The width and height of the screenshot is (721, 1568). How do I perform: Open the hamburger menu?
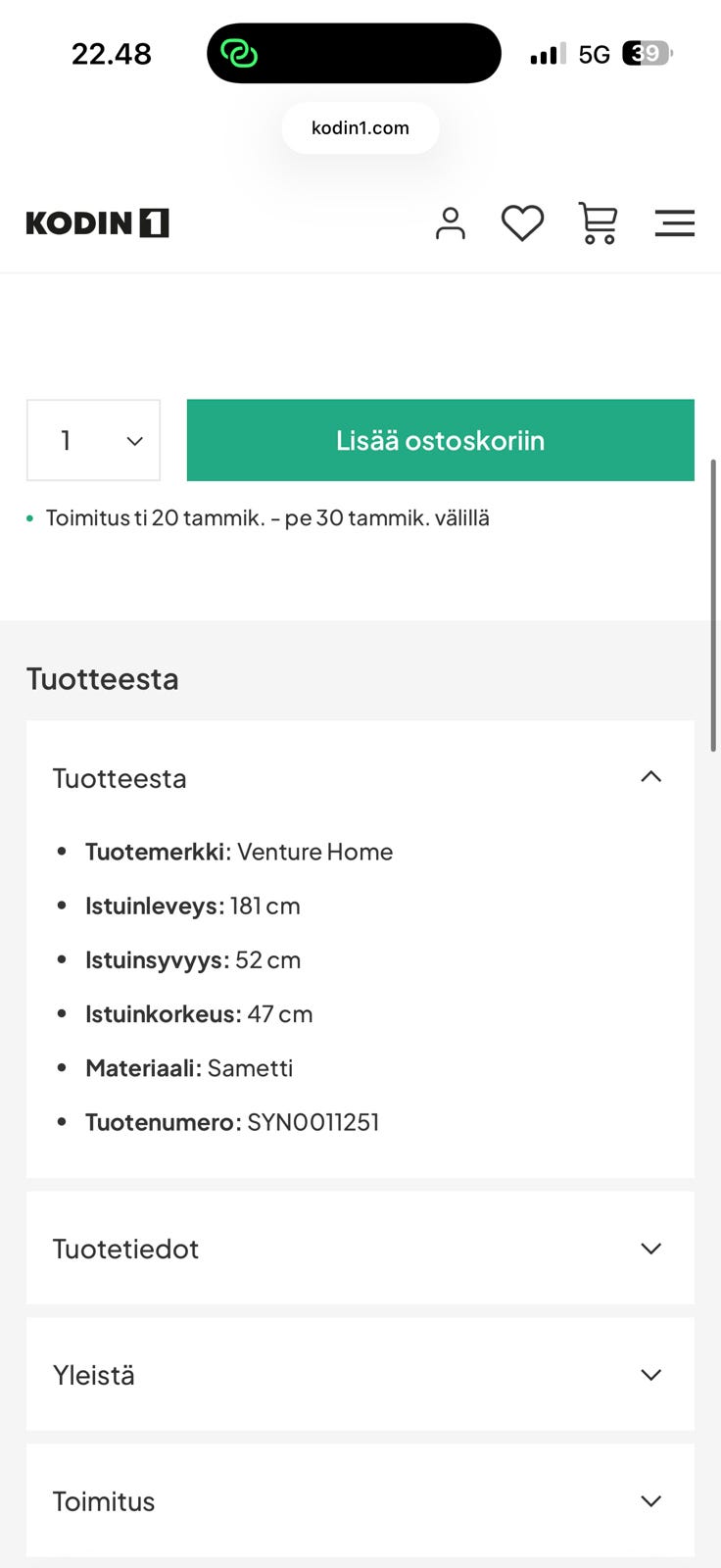pyautogui.click(x=674, y=223)
